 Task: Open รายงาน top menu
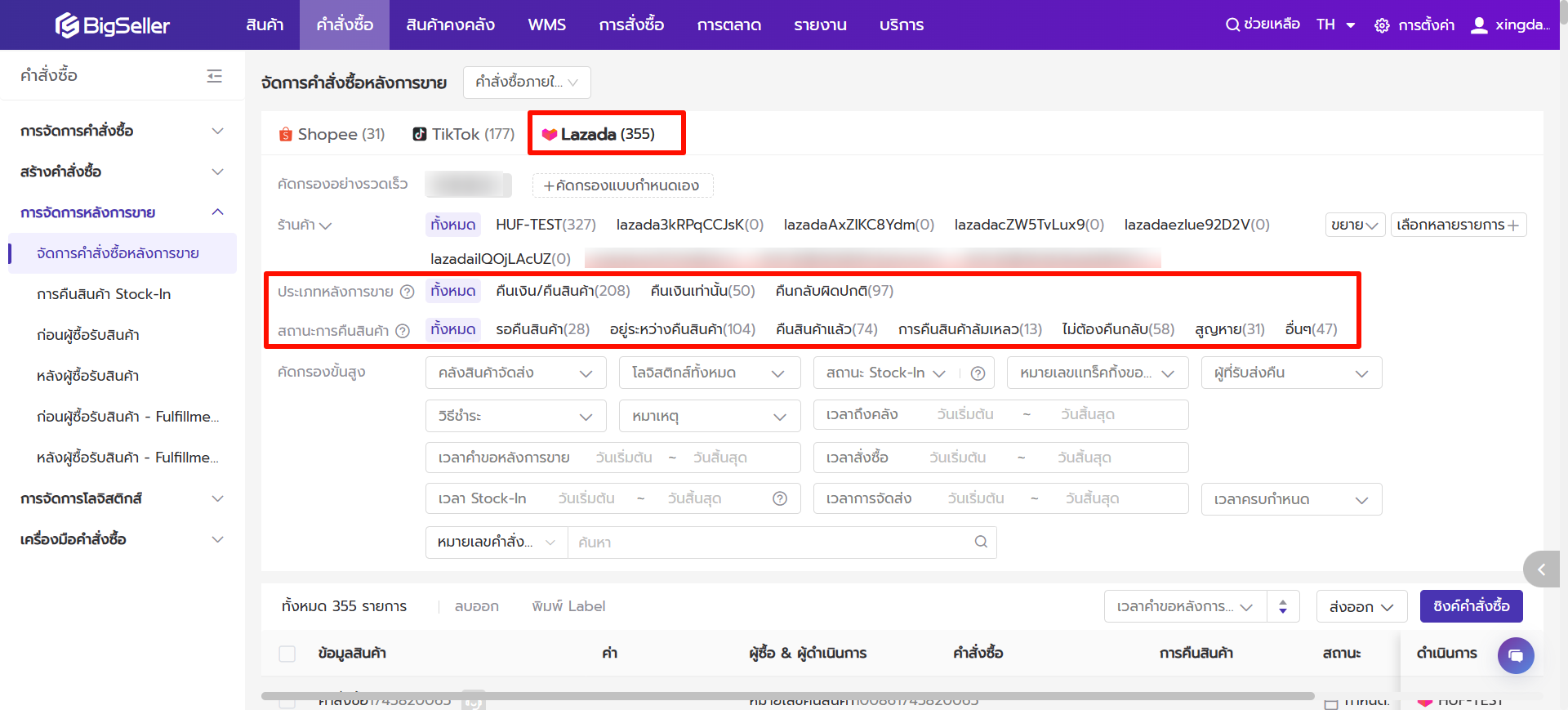pyautogui.click(x=820, y=25)
